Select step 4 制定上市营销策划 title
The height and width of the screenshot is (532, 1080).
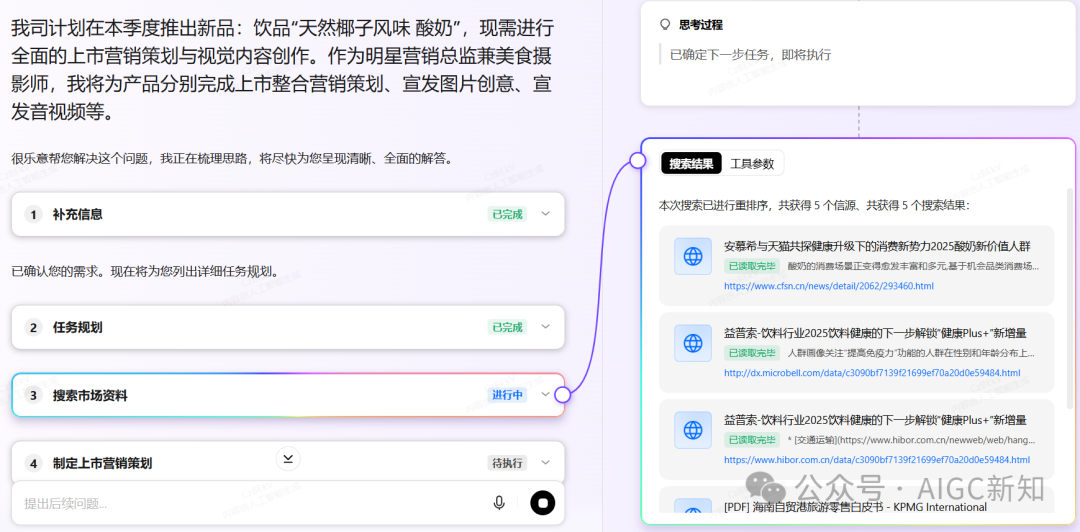(x=103, y=463)
